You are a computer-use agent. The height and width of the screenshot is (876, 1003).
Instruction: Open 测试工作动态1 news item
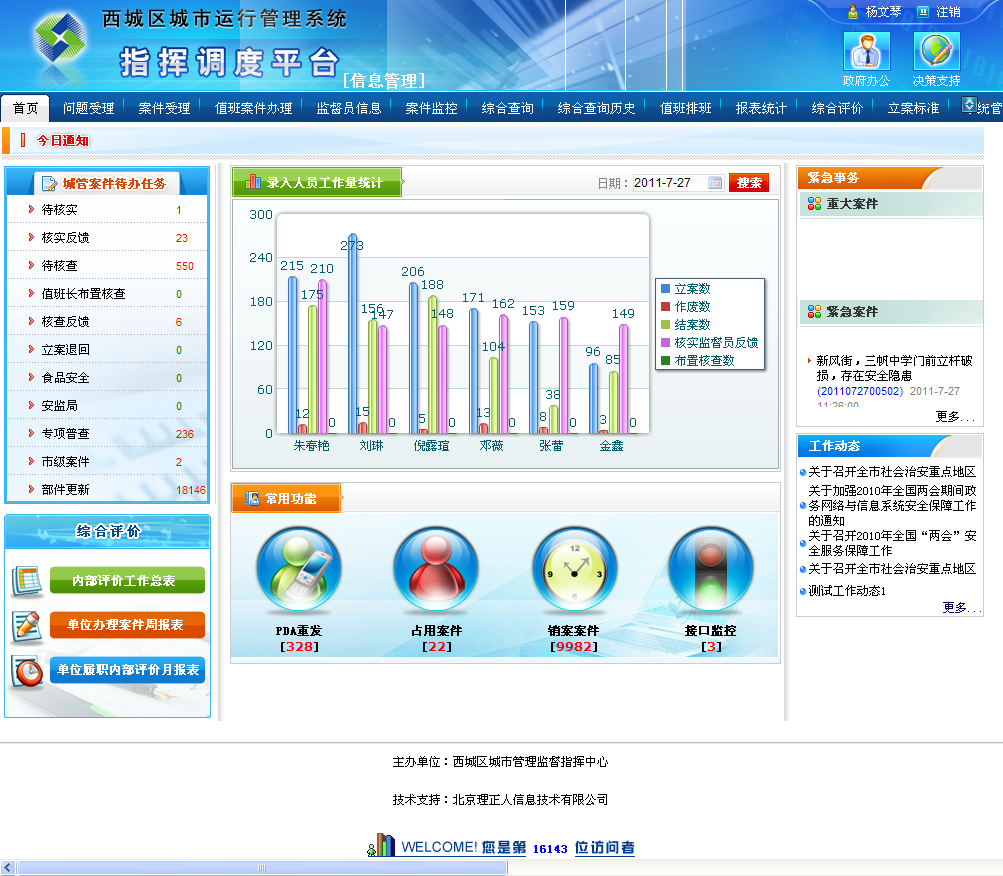847,591
